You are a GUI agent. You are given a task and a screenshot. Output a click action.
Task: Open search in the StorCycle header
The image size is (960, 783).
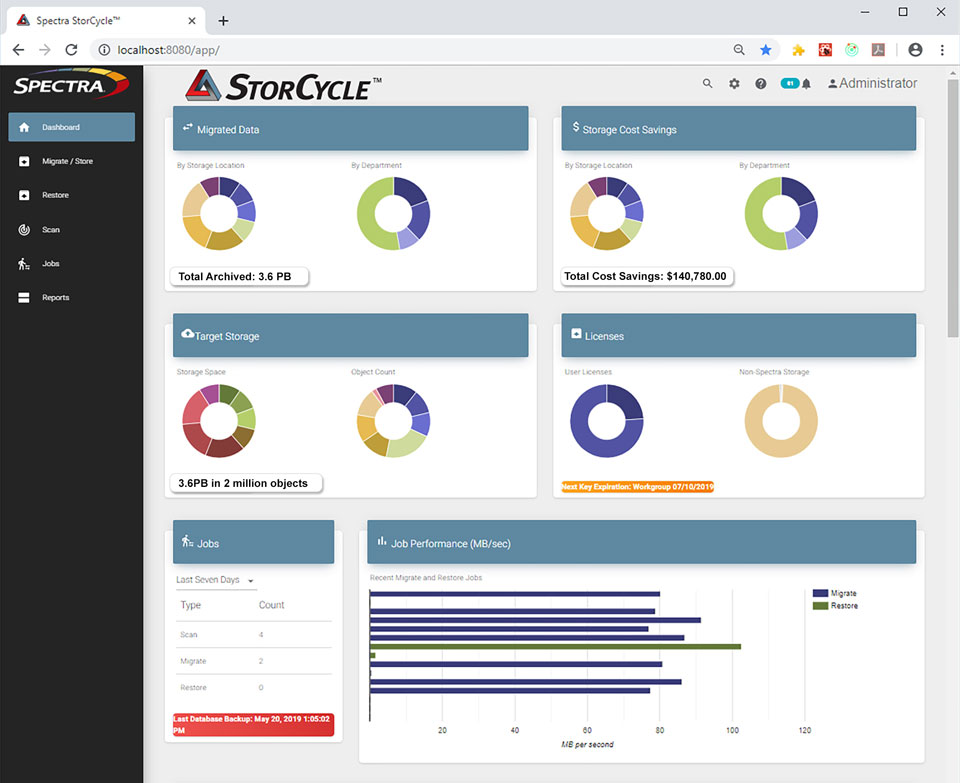point(707,83)
